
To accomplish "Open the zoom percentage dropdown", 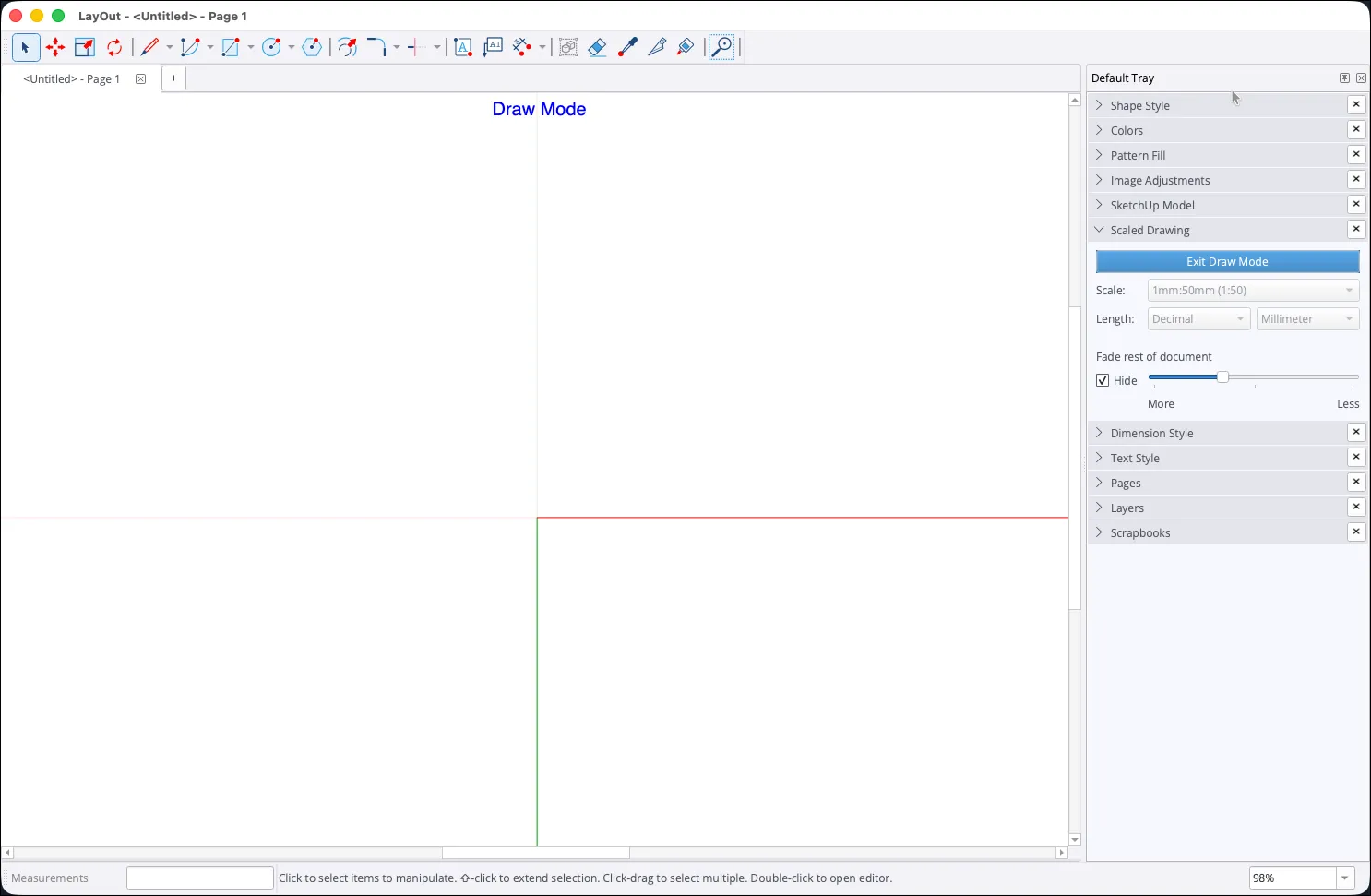I will coord(1344,878).
